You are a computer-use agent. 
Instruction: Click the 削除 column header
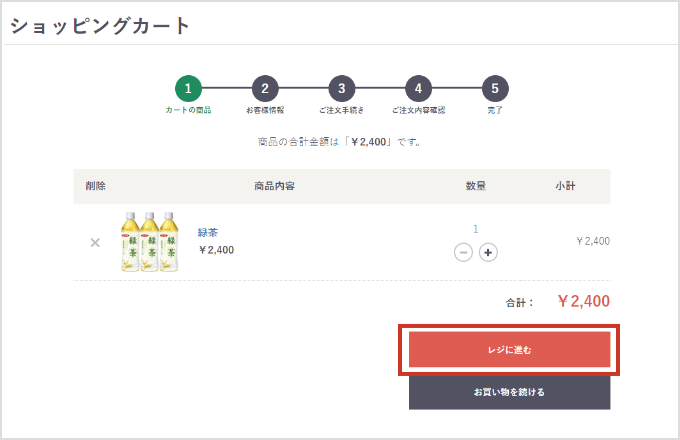click(95, 186)
